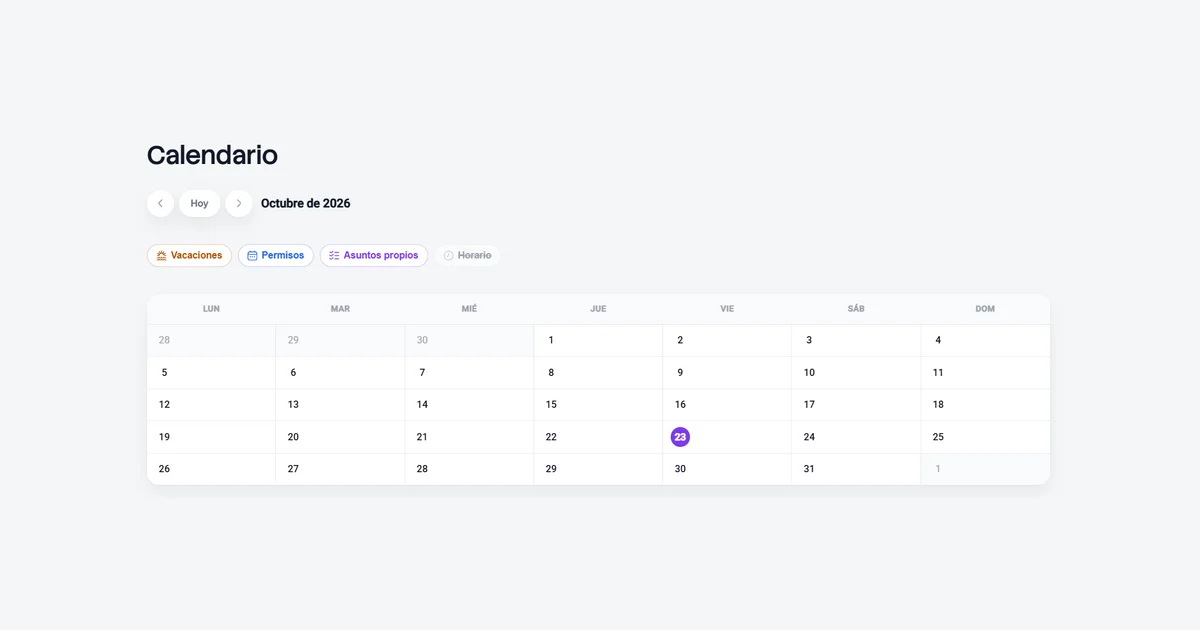
Task: Click the Hoy button
Action: (x=200, y=203)
